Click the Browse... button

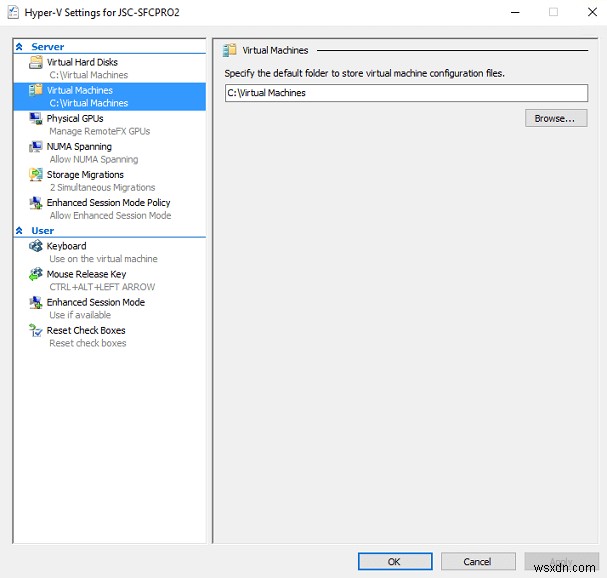[556, 118]
